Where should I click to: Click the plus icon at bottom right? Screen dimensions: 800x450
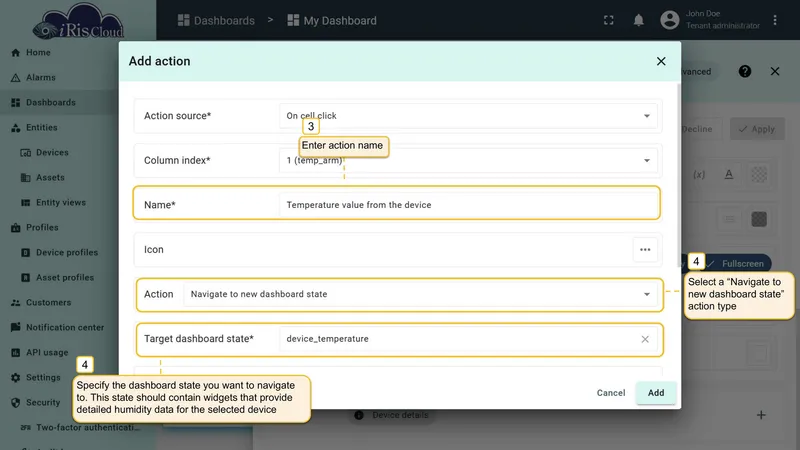pos(761,415)
